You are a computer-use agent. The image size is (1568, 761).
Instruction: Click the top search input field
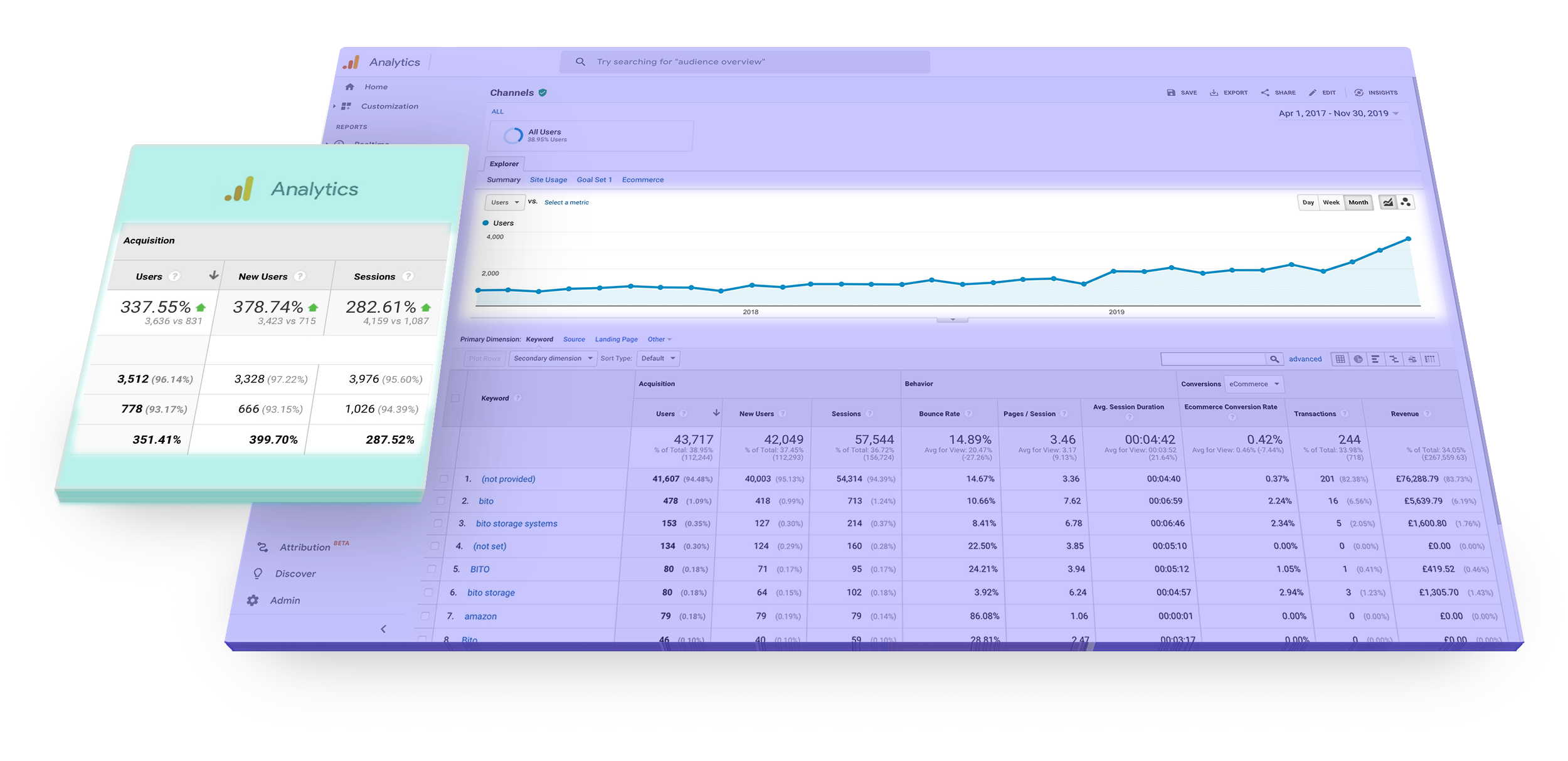pyautogui.click(x=745, y=62)
